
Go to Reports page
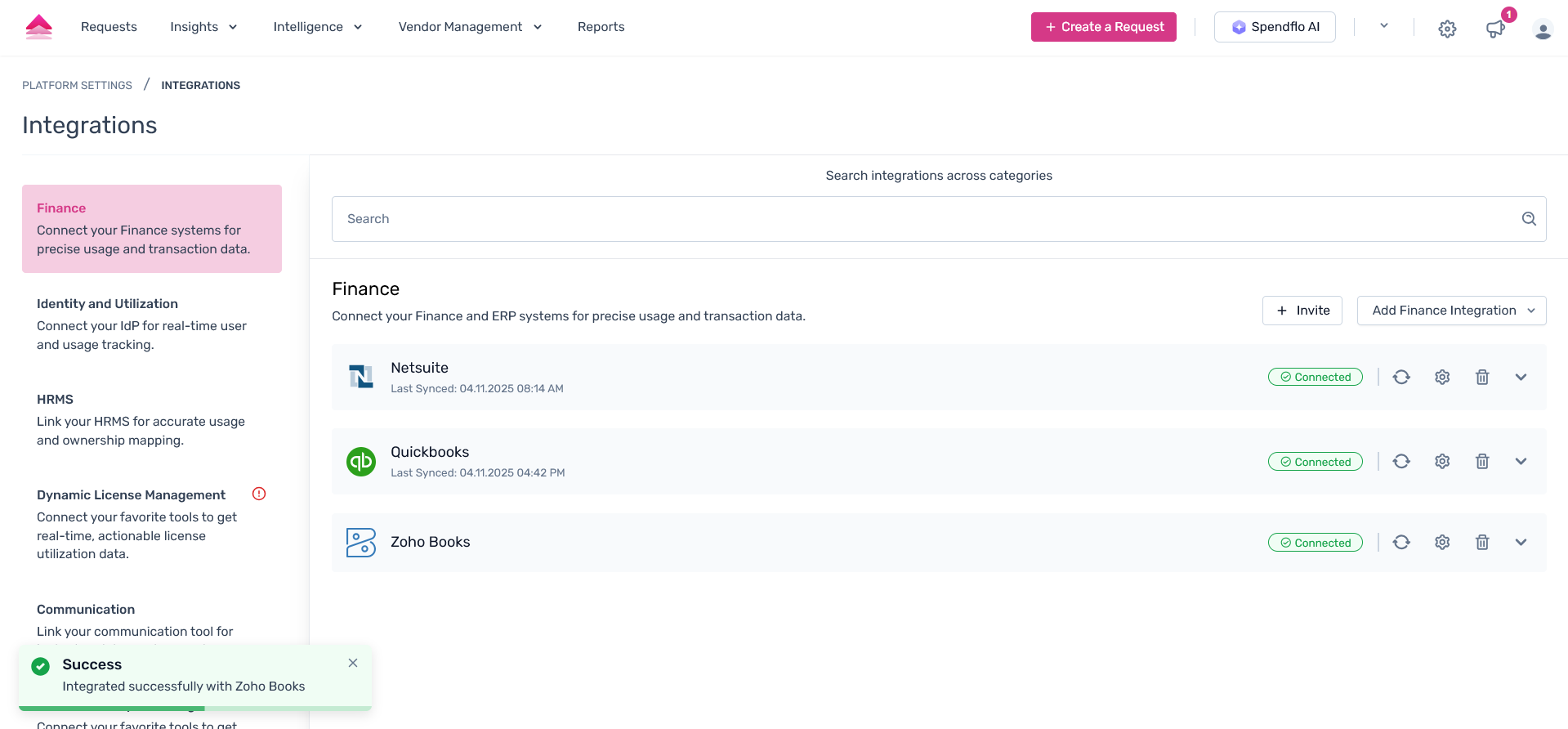pyautogui.click(x=601, y=27)
